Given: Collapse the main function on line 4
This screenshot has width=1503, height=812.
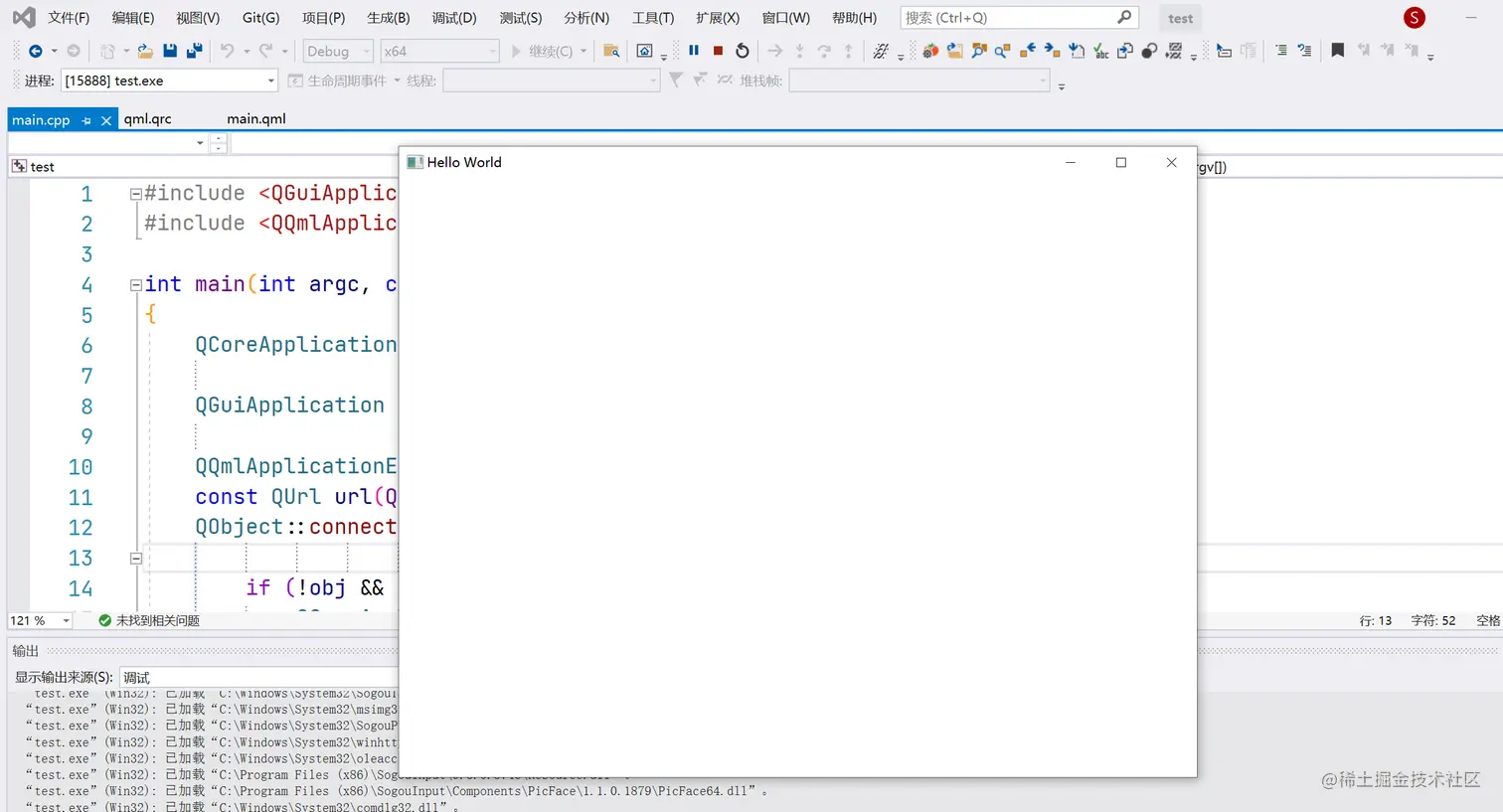Looking at the screenshot, I should (135, 285).
